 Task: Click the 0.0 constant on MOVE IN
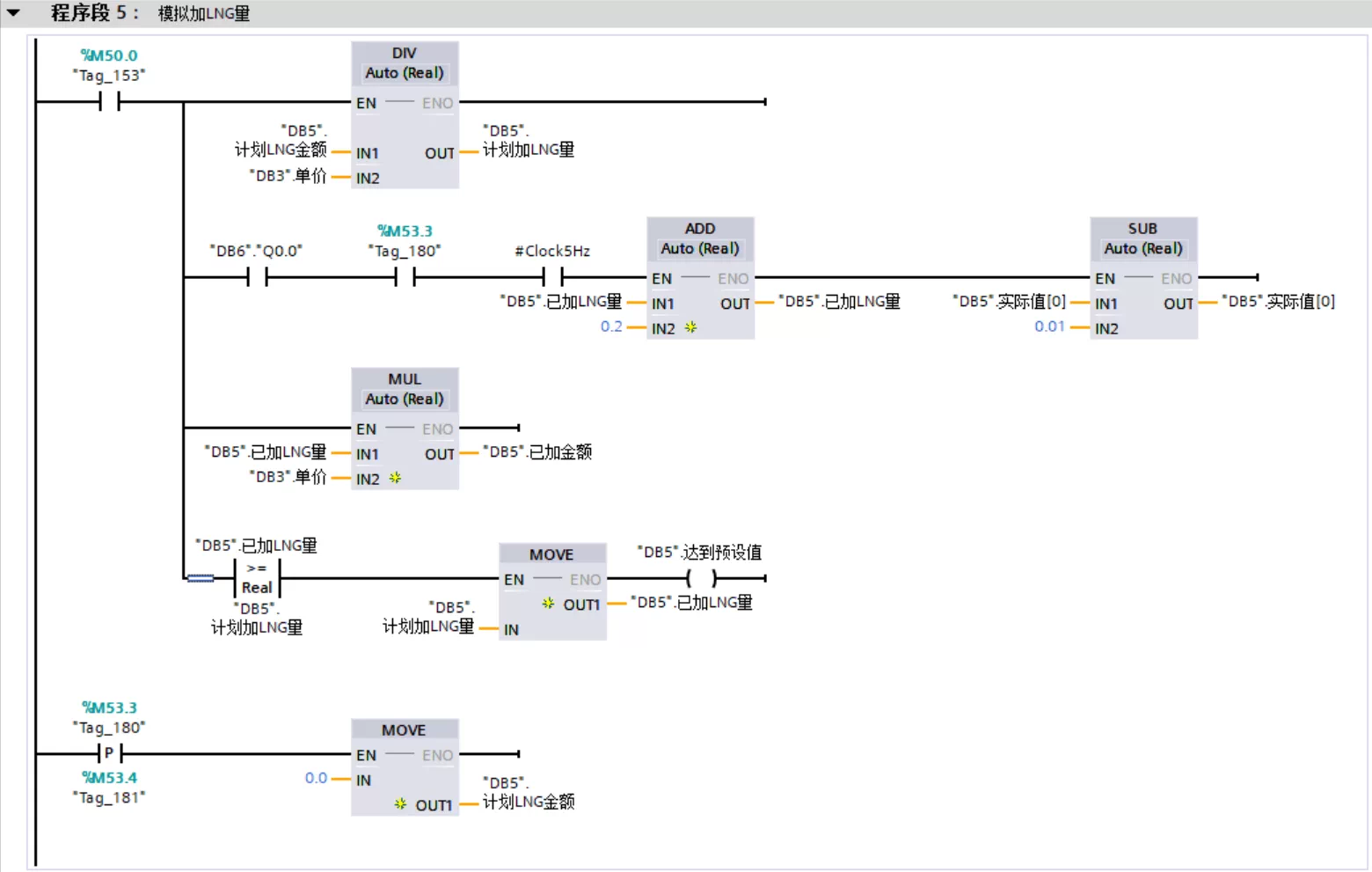[316, 778]
